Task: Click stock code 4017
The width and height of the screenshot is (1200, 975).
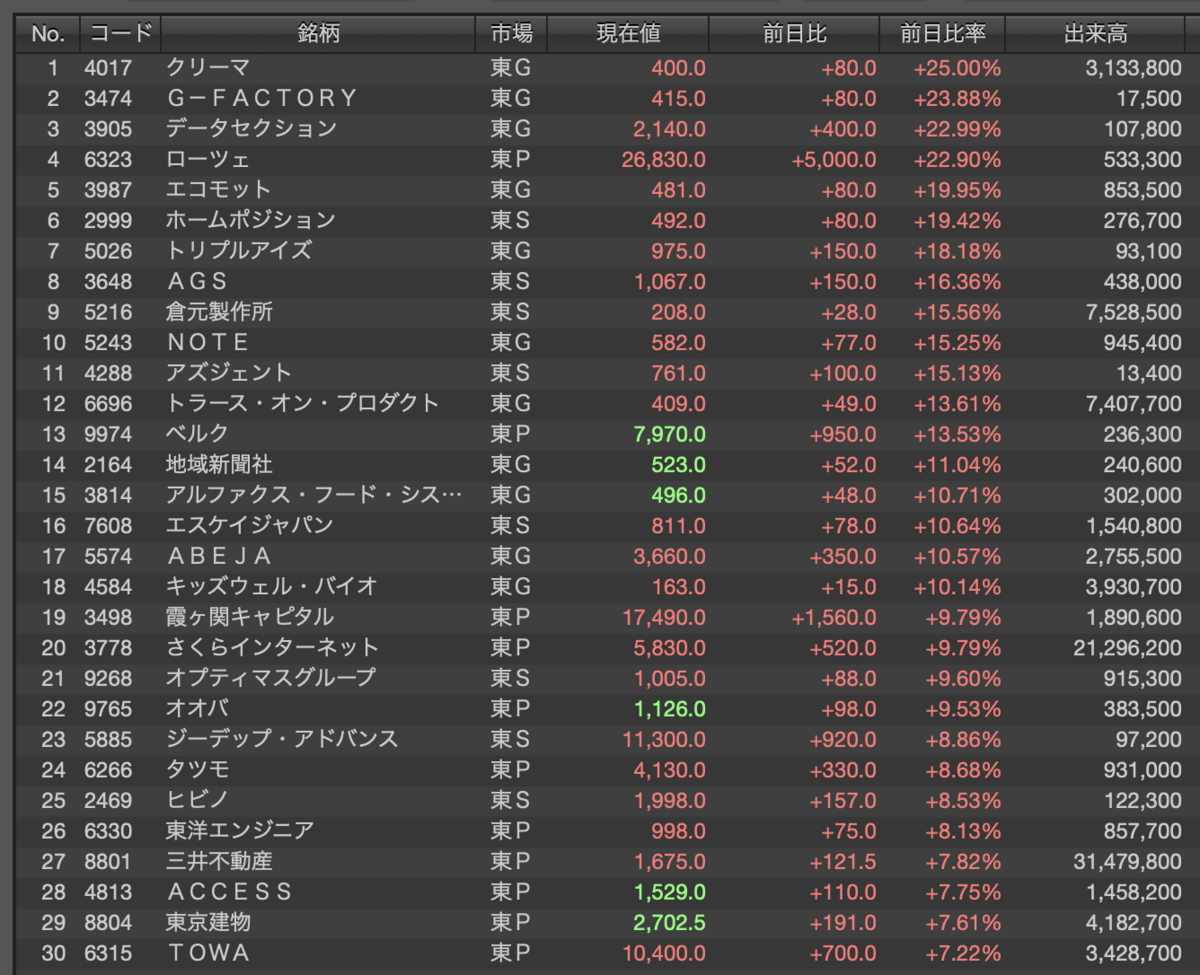Action: coord(110,68)
